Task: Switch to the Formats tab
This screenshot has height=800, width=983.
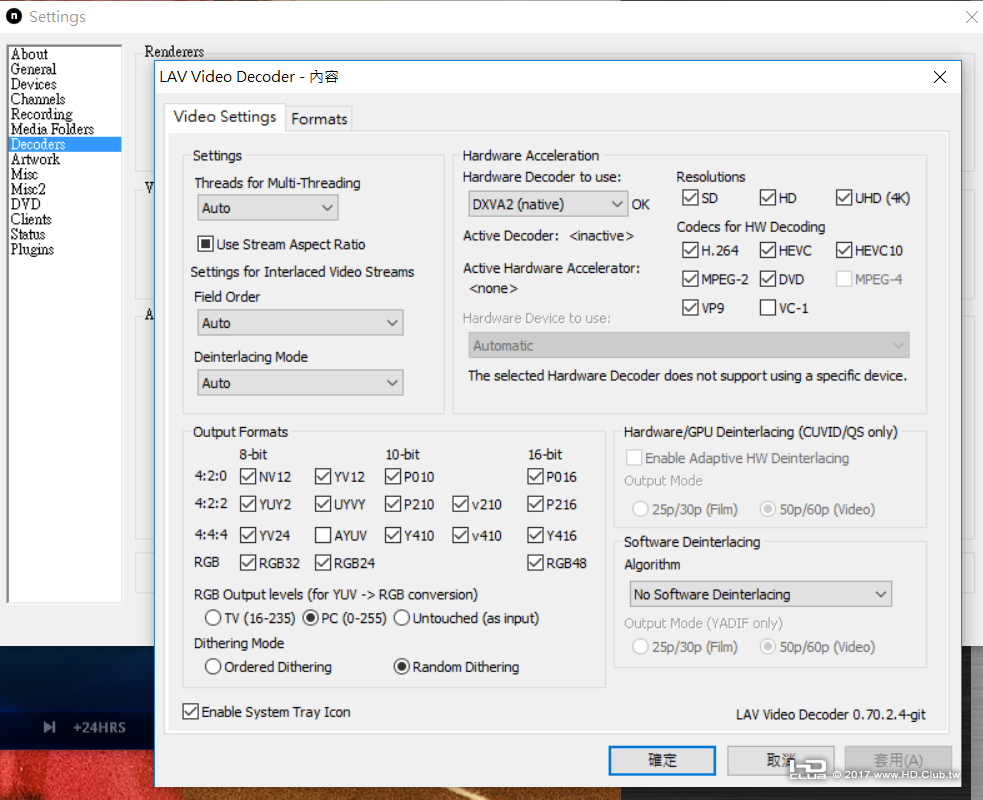Action: coord(319,118)
